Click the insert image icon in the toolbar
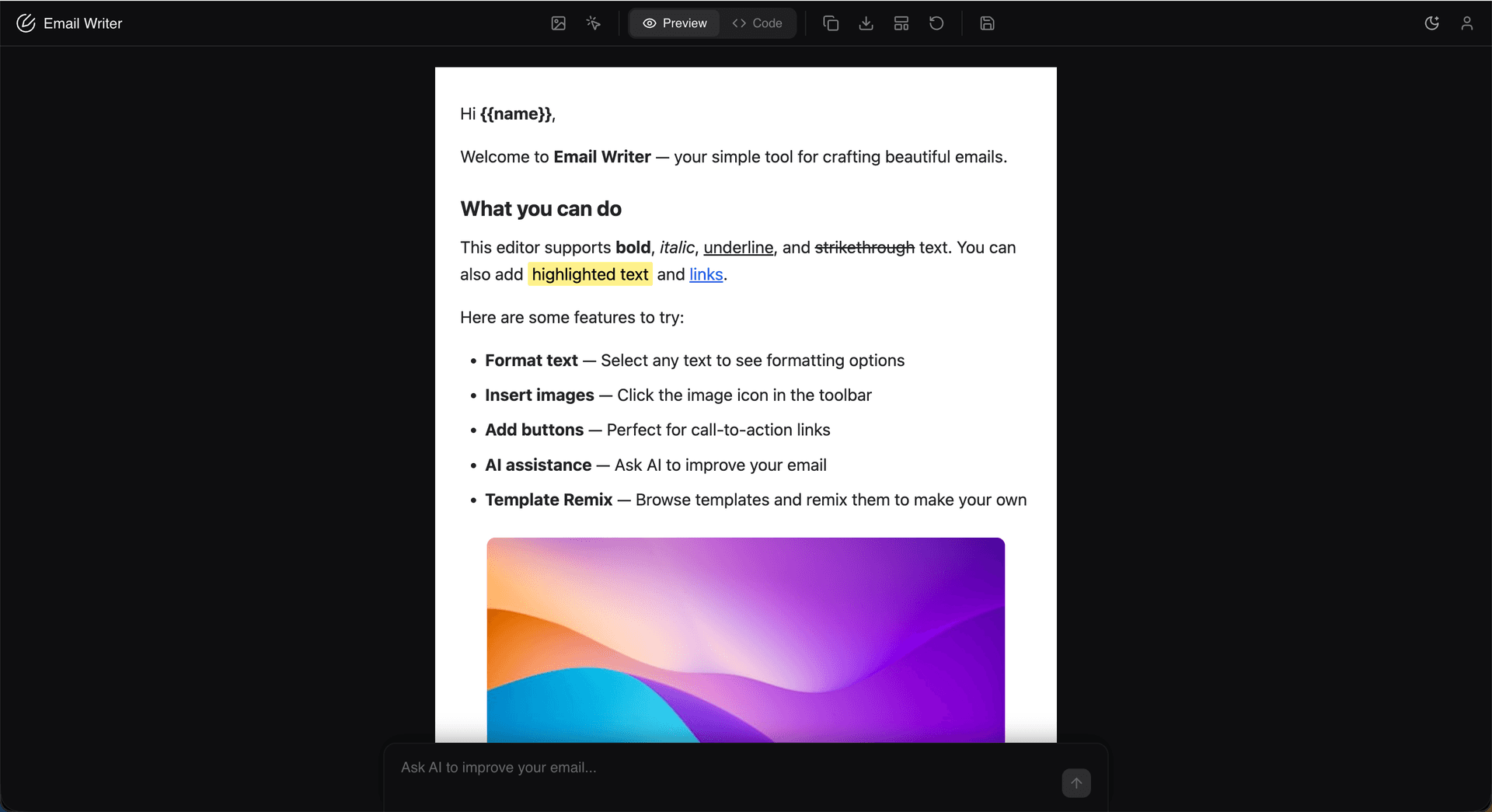Screen dimensions: 1492x812 [x=558, y=23]
